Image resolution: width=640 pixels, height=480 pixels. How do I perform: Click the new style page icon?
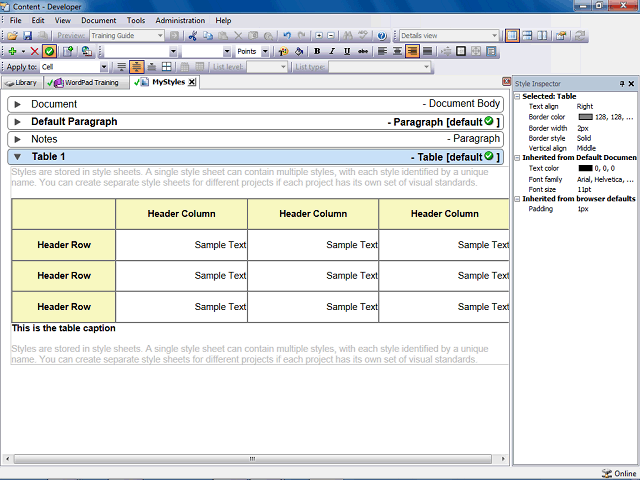[68, 51]
